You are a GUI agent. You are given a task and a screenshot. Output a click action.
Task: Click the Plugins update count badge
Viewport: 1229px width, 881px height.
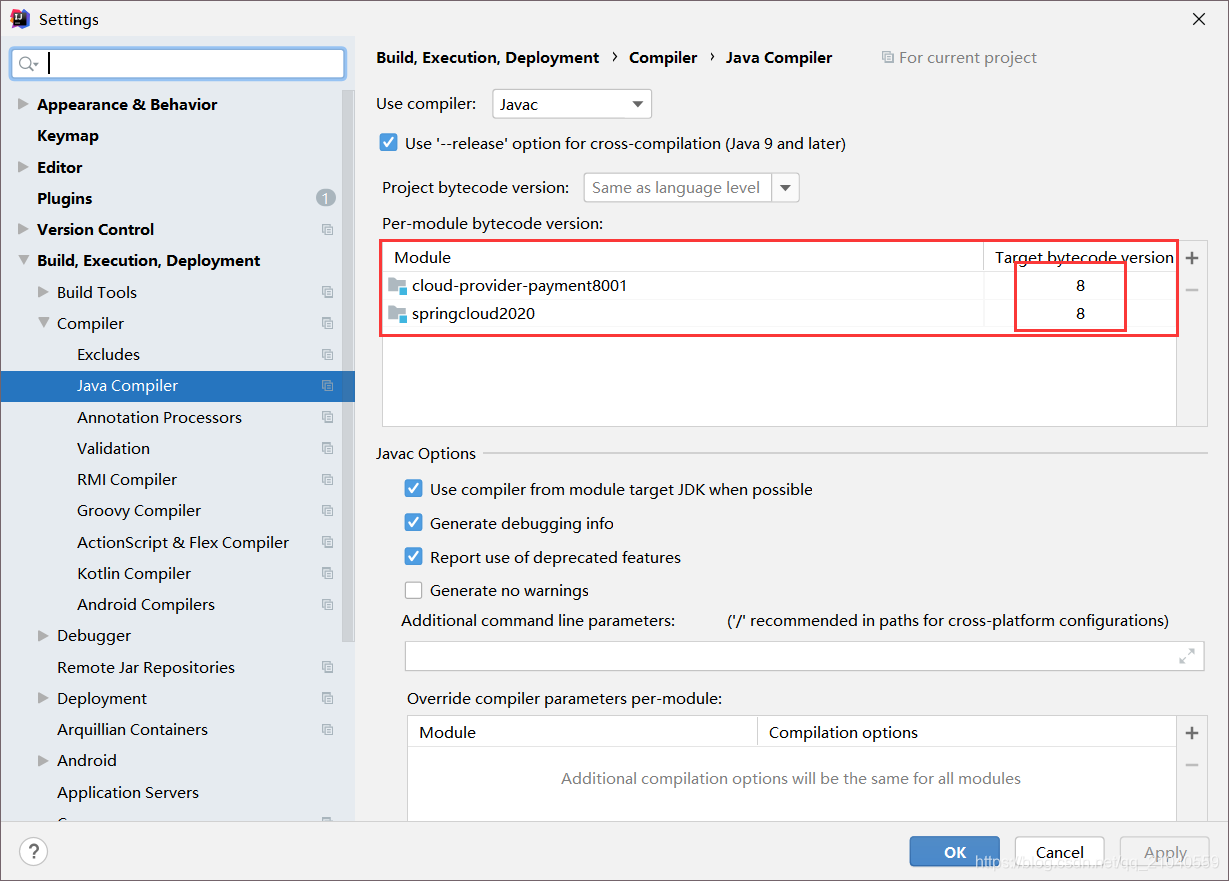(x=326, y=198)
